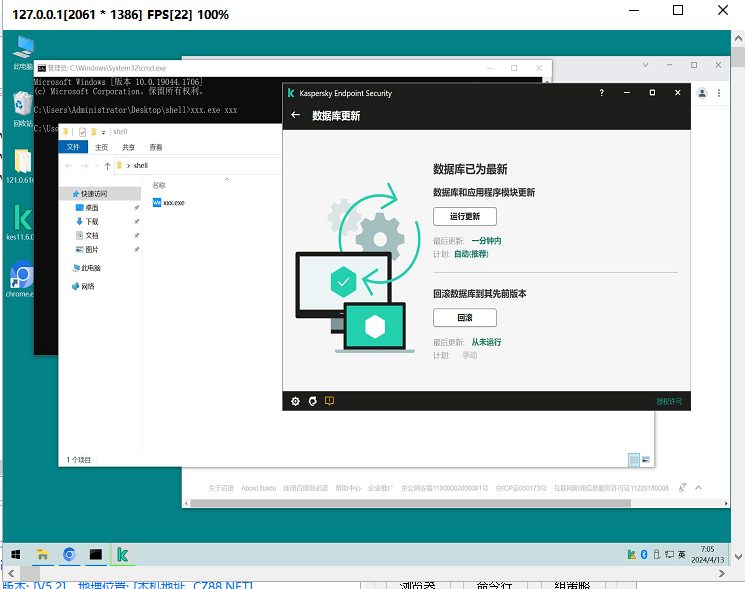Switch to large icons view in Explorer
Screen dimensions: 745x589
[646, 459]
